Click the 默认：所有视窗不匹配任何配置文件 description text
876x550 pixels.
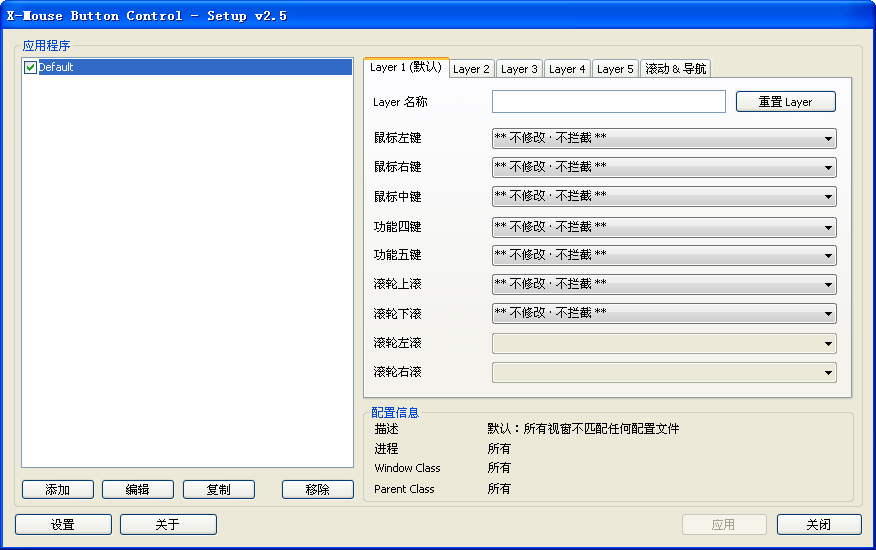tap(583, 429)
